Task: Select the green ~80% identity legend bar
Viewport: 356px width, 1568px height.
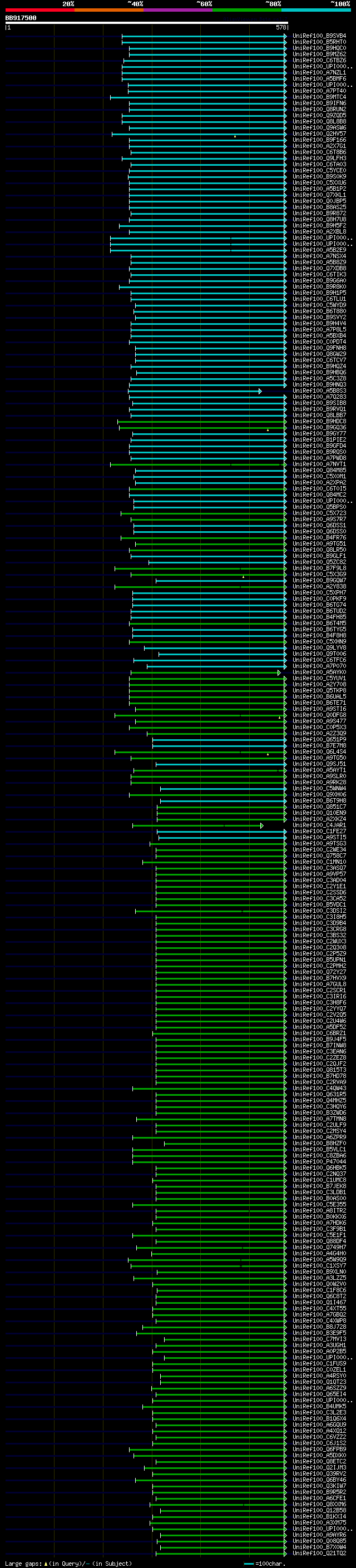Action: pos(247,10)
